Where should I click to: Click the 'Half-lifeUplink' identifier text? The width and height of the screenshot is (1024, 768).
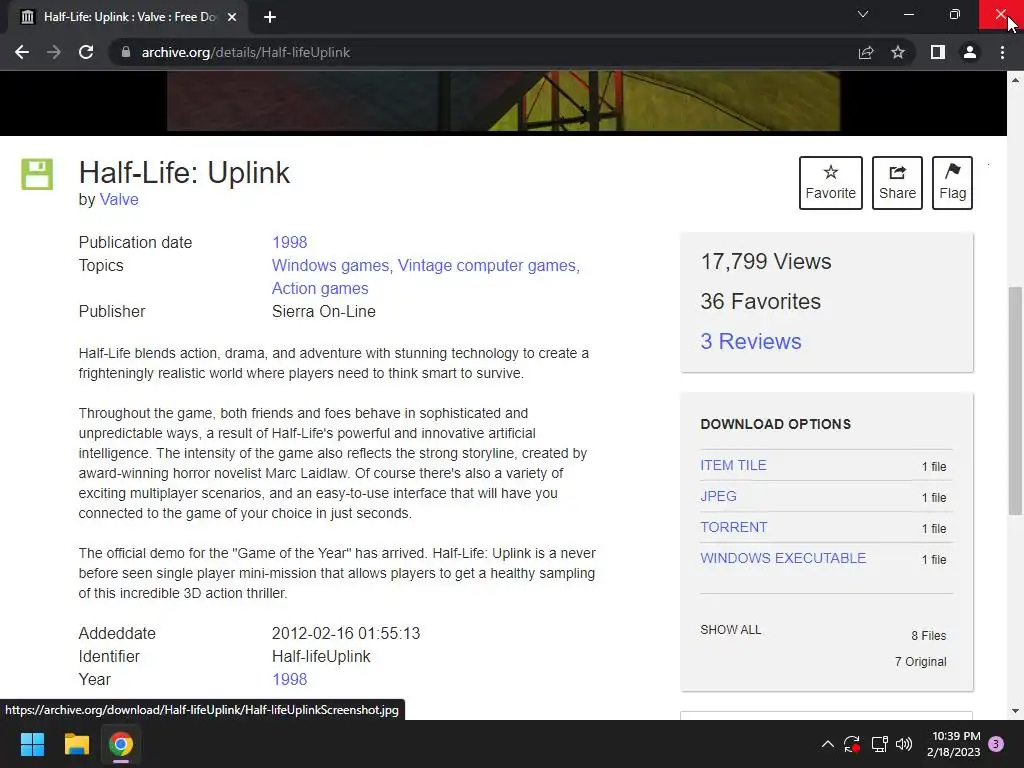pos(321,656)
